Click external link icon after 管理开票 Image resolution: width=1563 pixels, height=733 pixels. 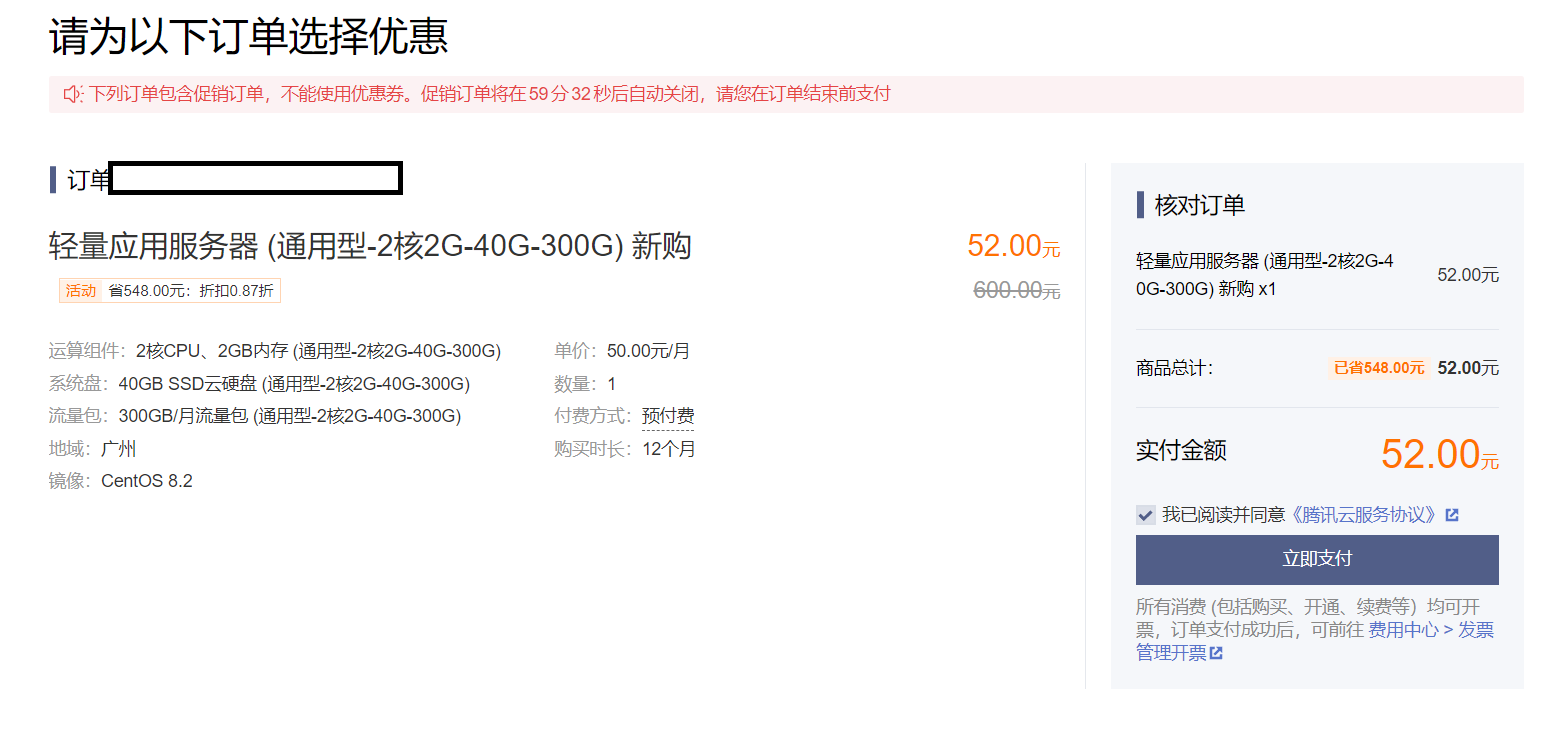1216,654
